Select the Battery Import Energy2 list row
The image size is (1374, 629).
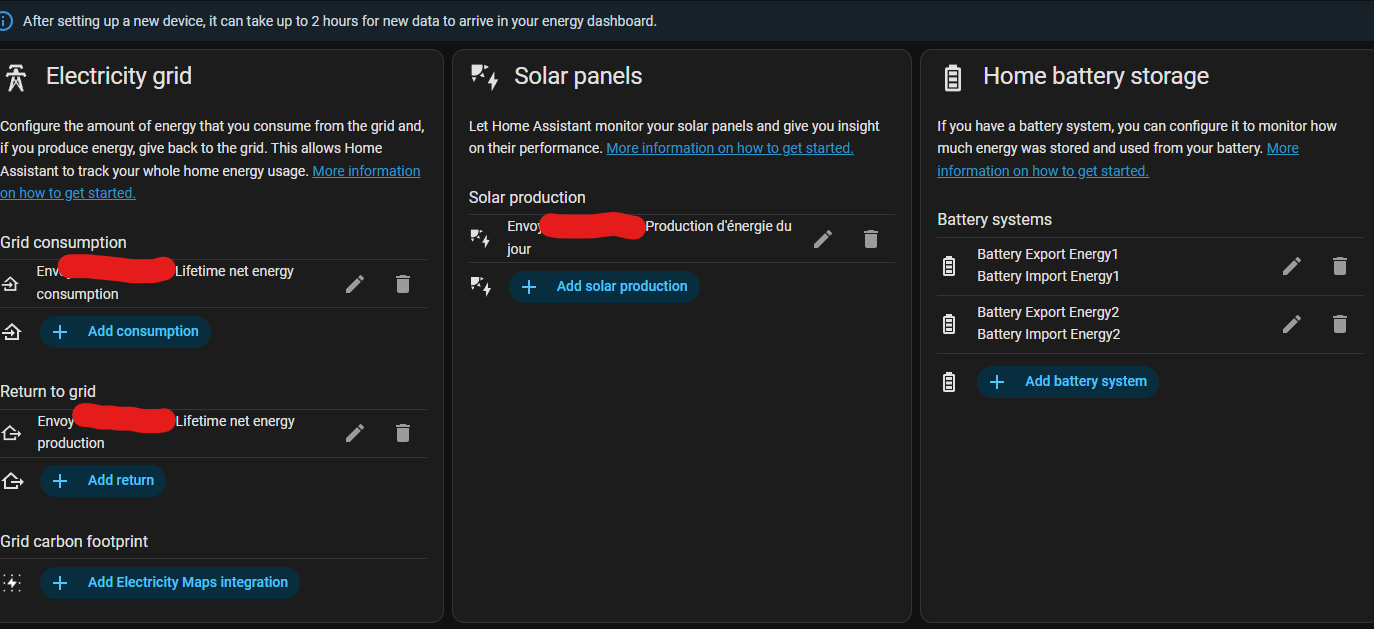[x=1048, y=335]
